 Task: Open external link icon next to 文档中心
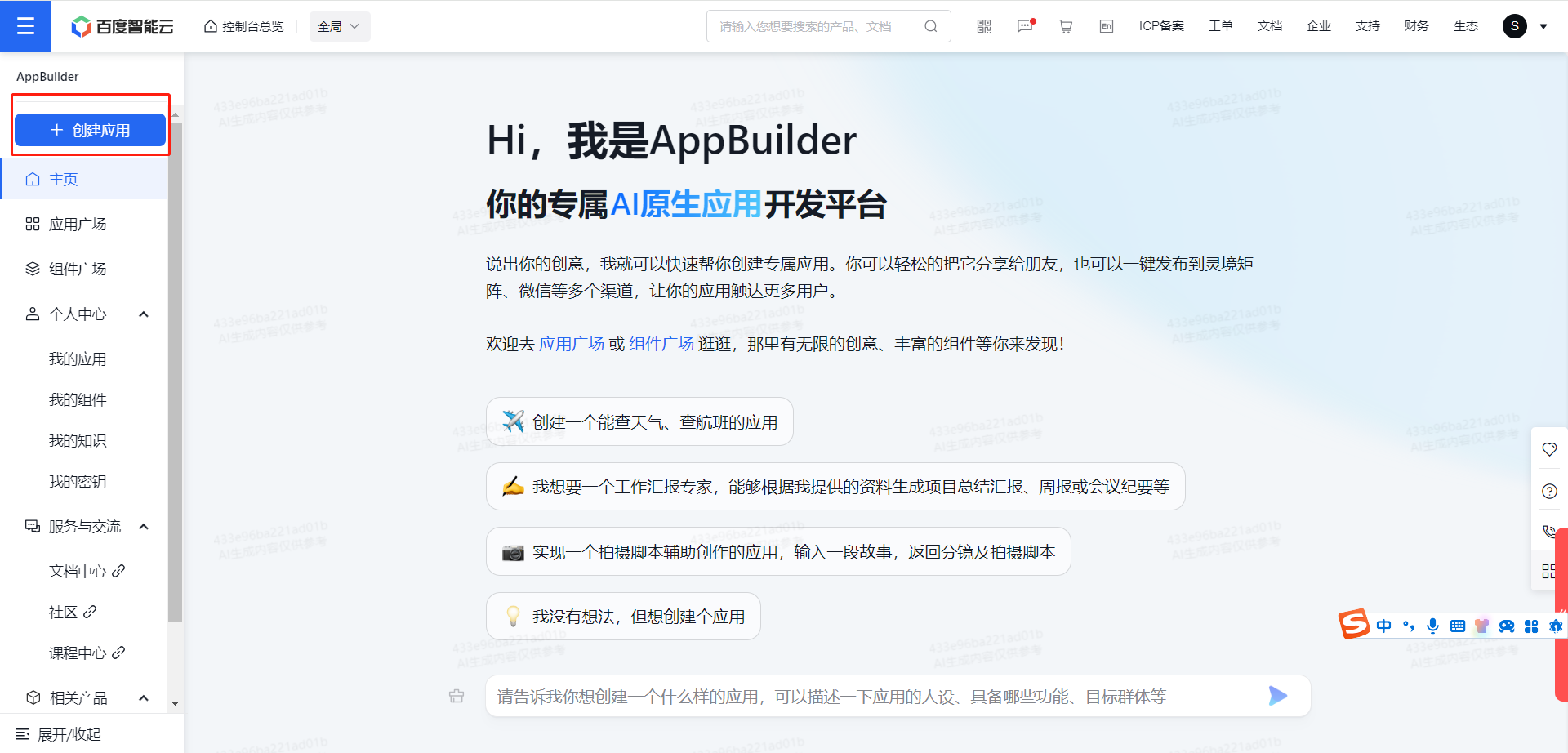click(118, 571)
